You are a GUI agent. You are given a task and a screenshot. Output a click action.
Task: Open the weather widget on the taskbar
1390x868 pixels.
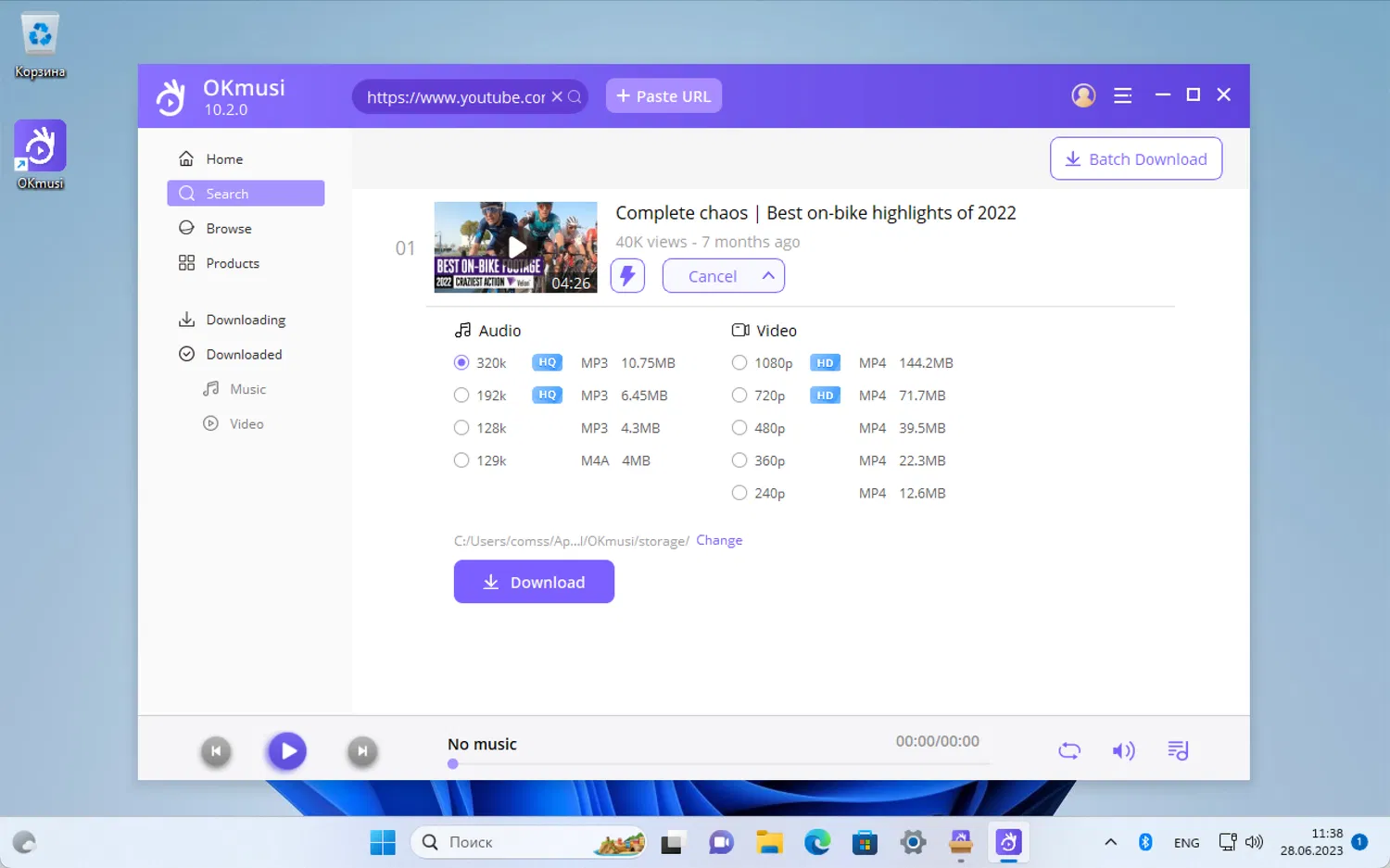tap(24, 842)
